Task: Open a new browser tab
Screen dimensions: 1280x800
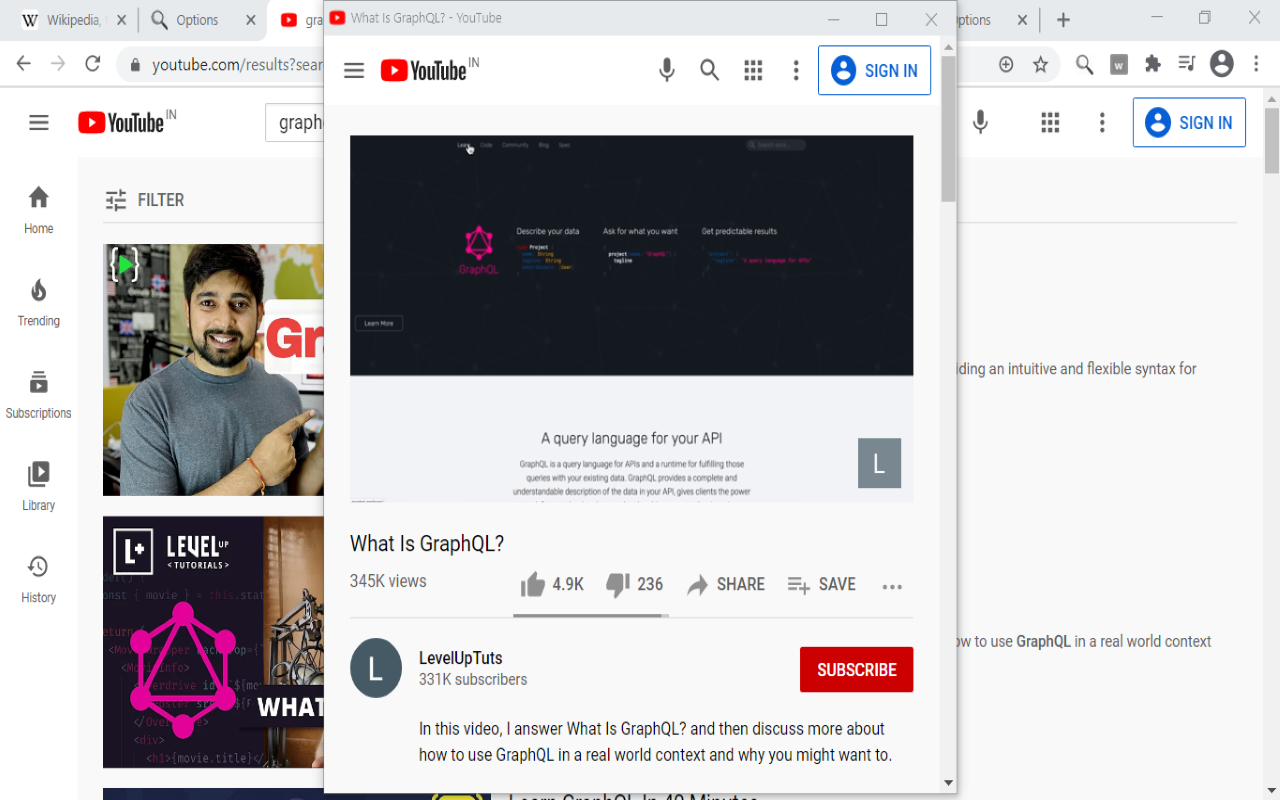Action: pos(1063,20)
